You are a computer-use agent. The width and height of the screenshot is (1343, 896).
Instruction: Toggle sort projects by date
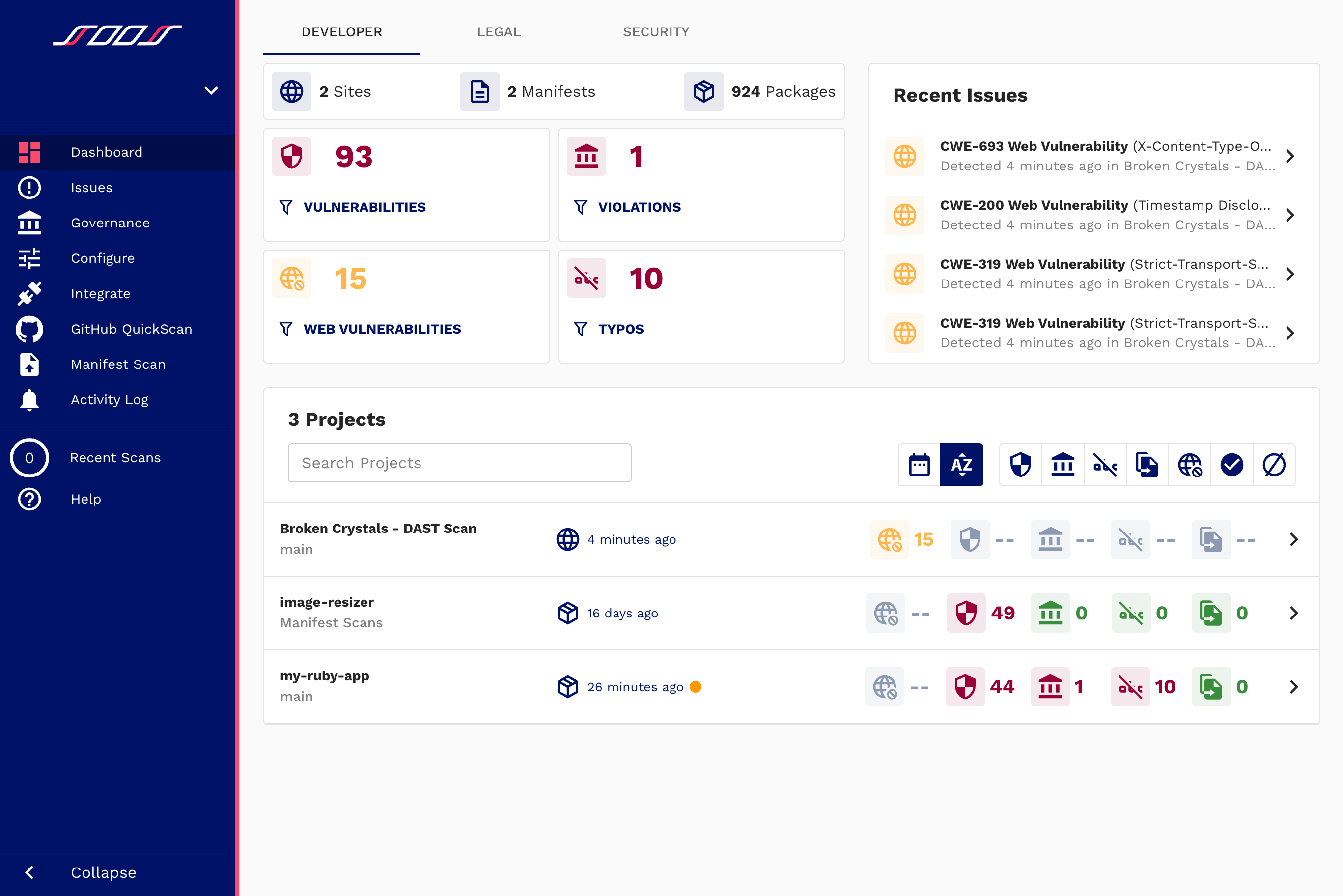[919, 465]
